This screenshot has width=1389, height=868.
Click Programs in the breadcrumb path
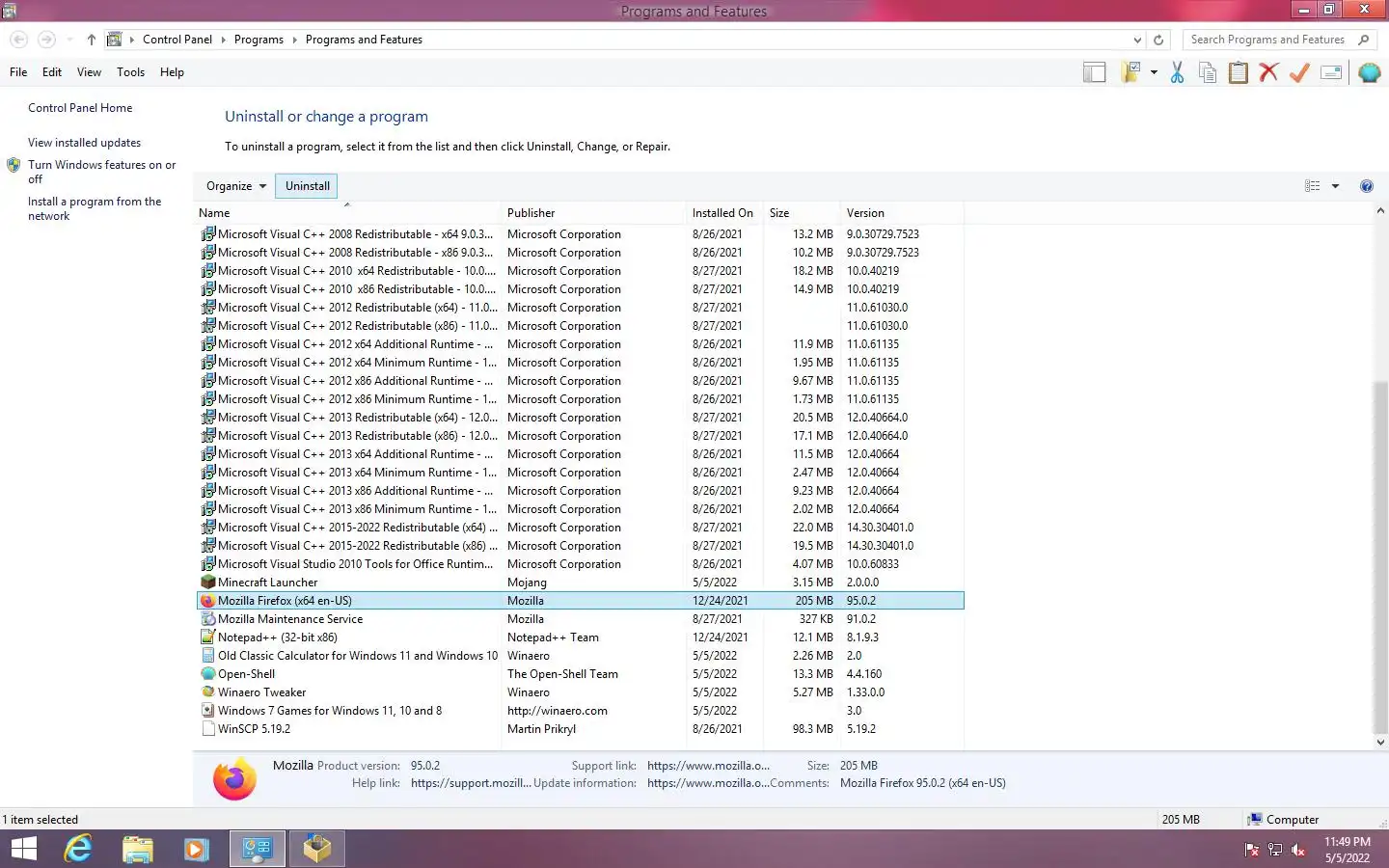pos(259,40)
